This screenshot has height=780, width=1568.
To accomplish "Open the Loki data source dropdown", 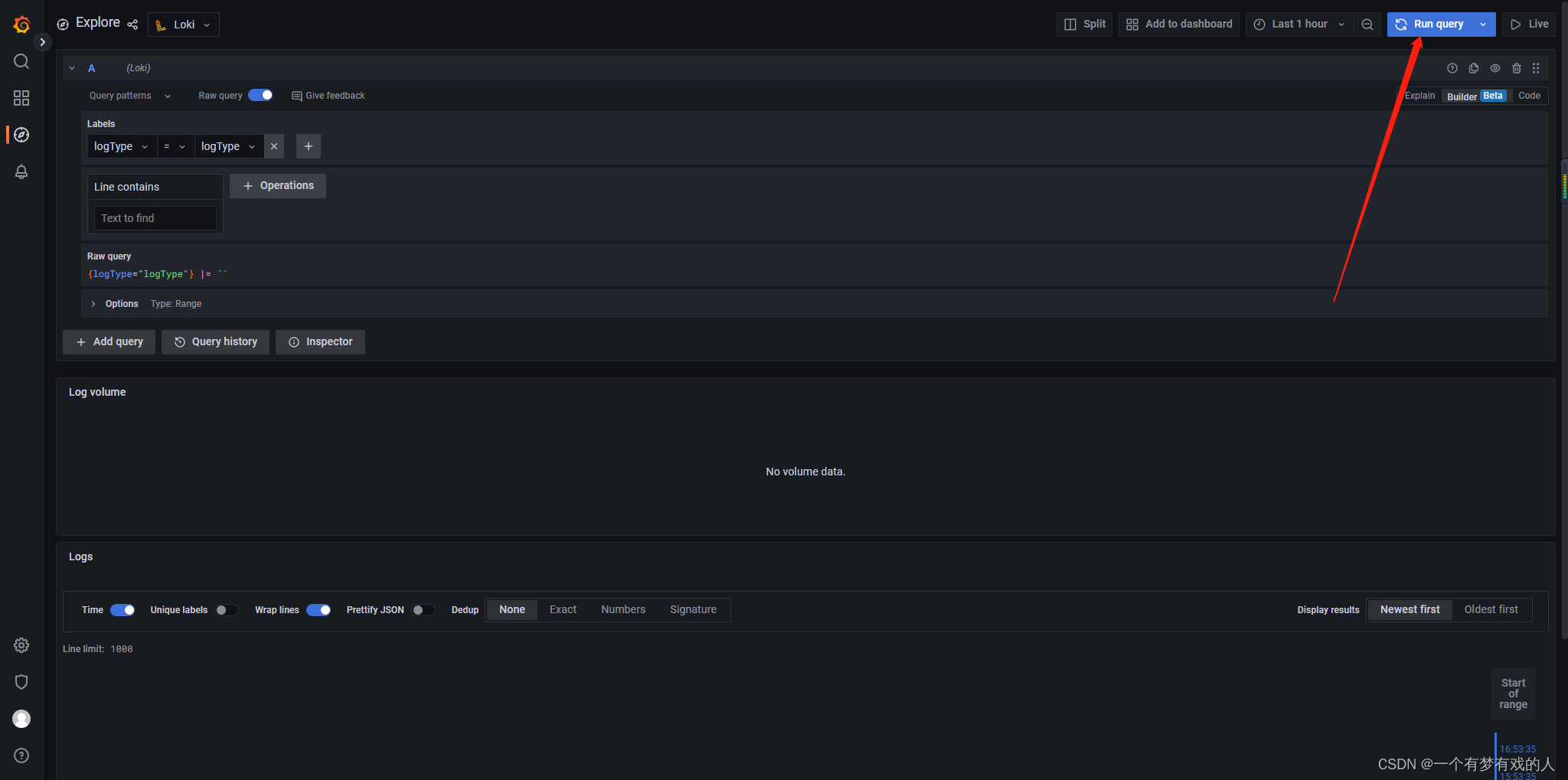I will (184, 24).
